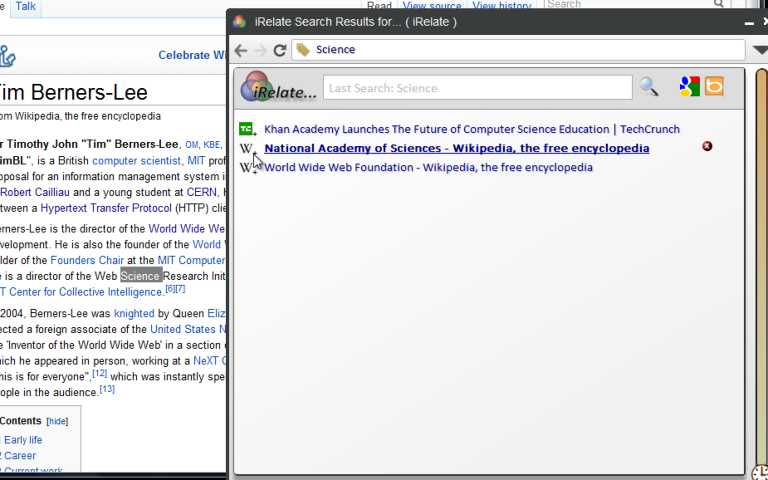Image resolution: width=768 pixels, height=480 pixels.
Task: Click the Science address bar text
Action: [336, 49]
